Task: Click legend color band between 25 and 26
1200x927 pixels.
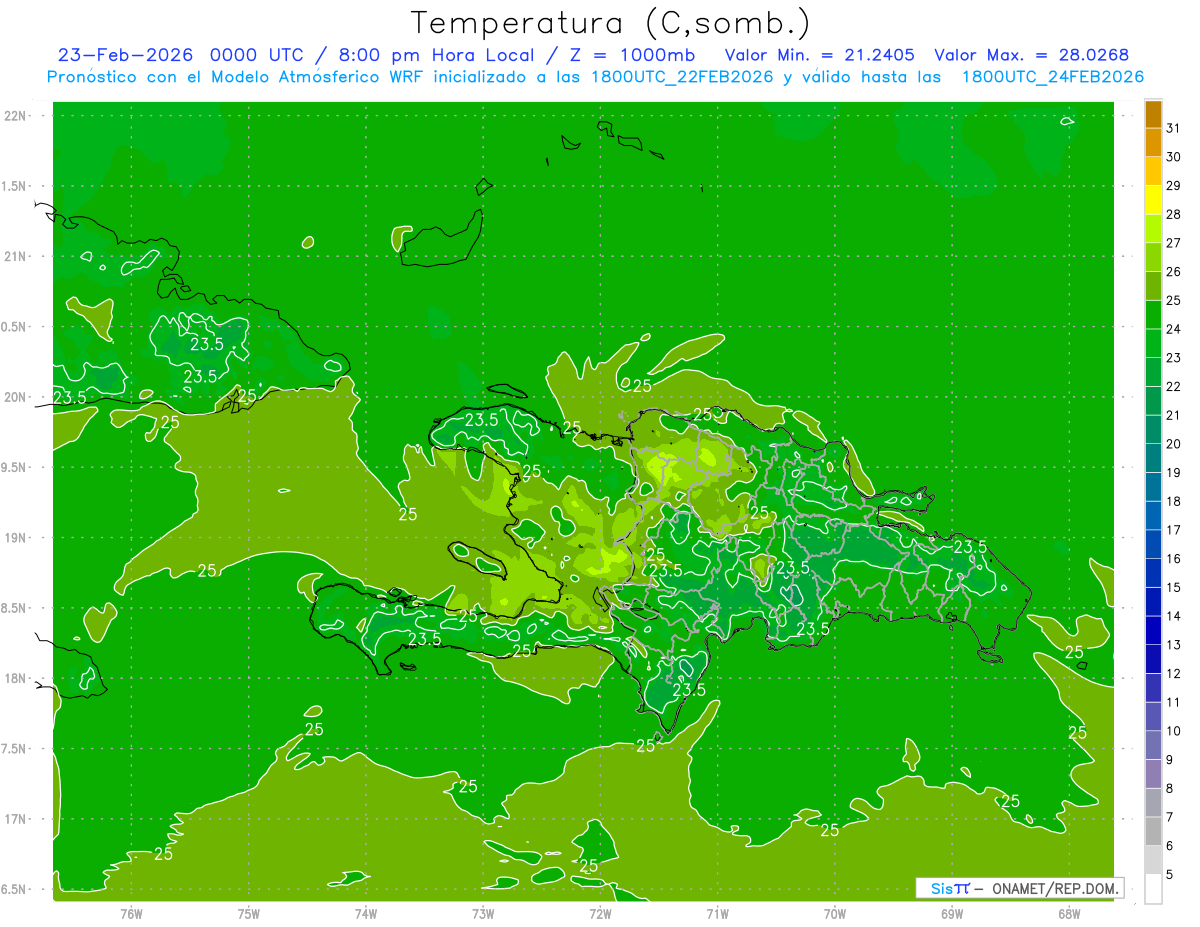Action: point(1153,285)
